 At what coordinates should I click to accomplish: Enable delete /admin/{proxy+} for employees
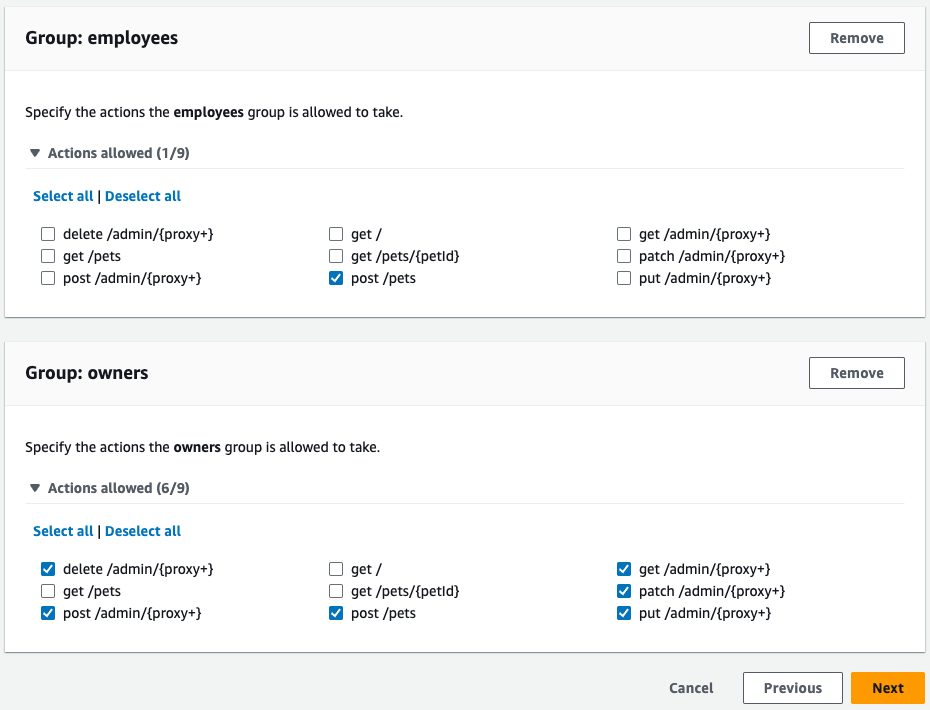pyautogui.click(x=47, y=233)
